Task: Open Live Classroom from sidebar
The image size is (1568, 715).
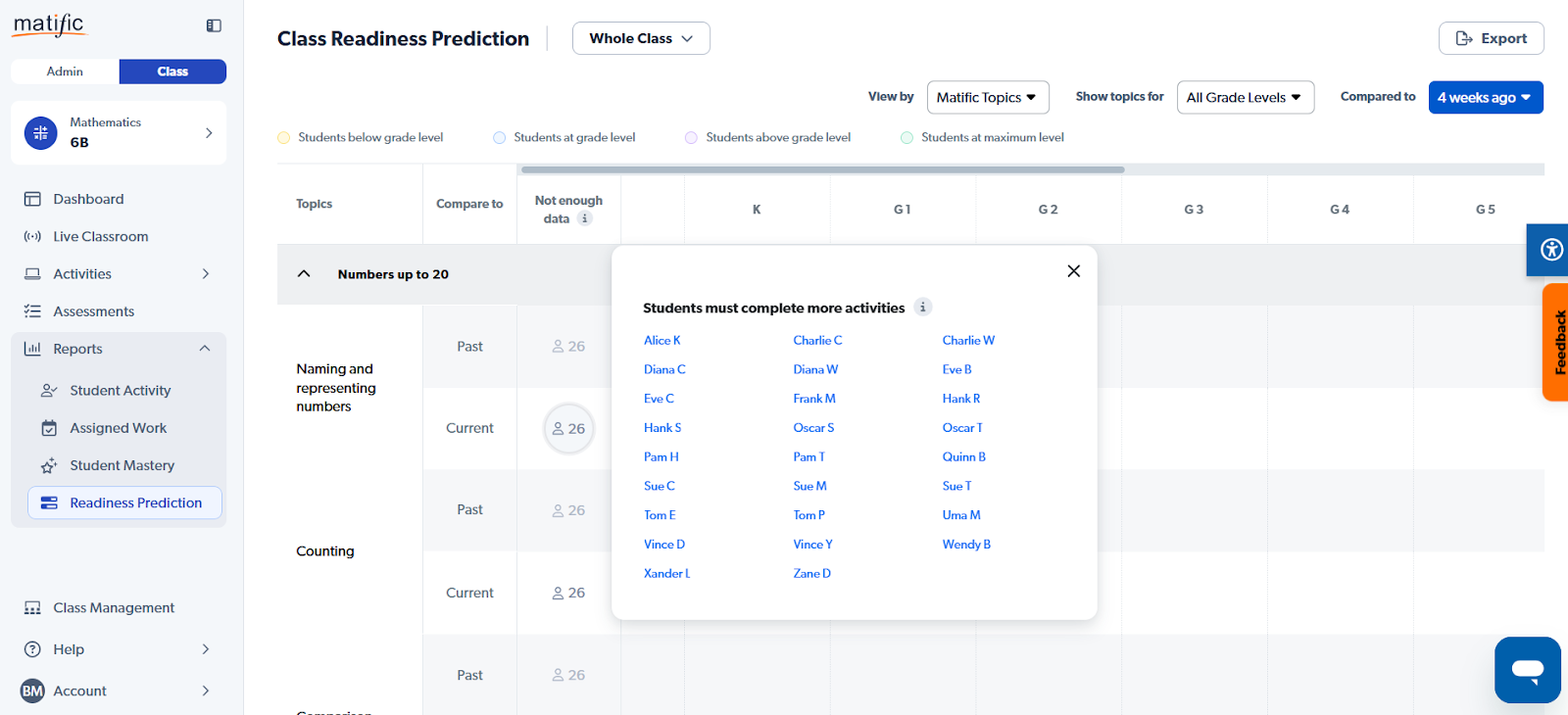Action: coord(100,236)
